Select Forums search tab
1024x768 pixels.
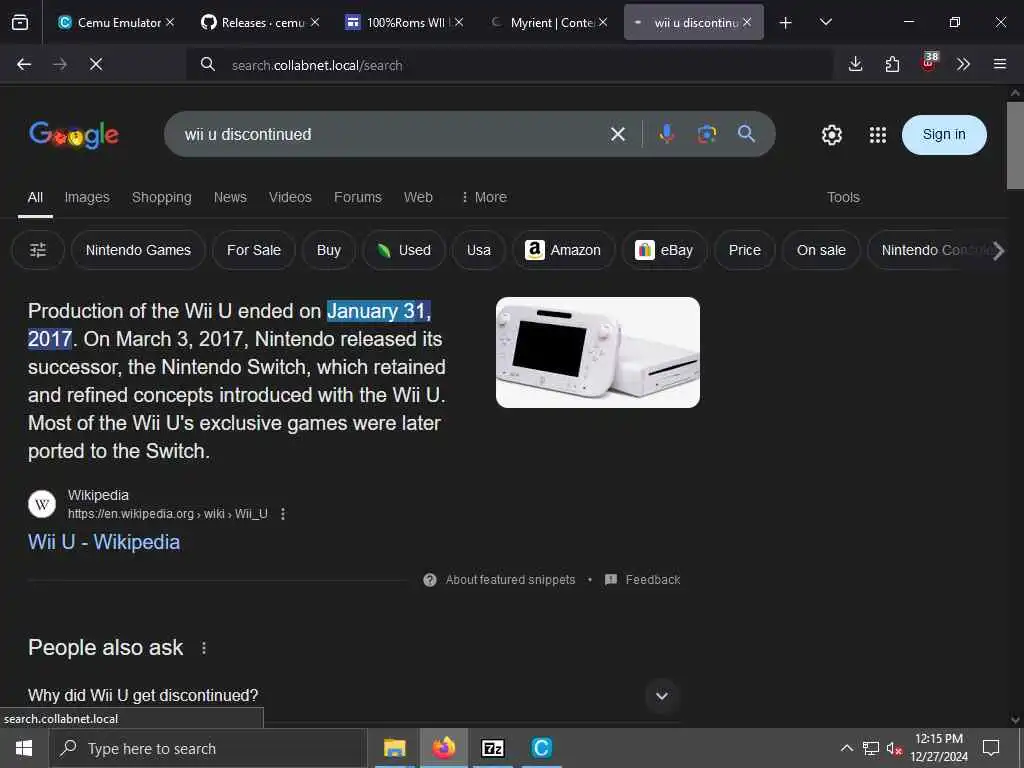point(358,197)
